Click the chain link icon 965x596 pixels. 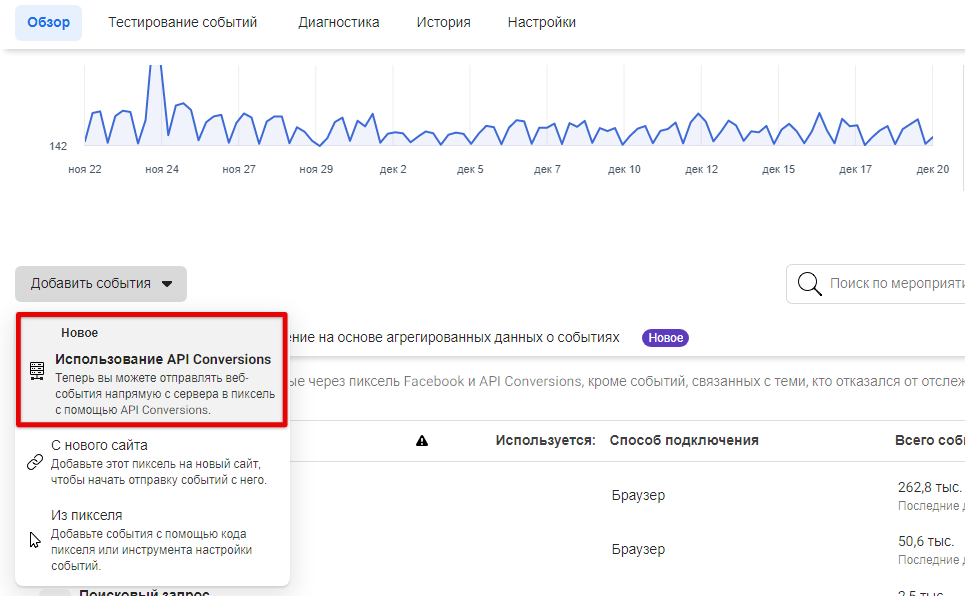[35, 462]
